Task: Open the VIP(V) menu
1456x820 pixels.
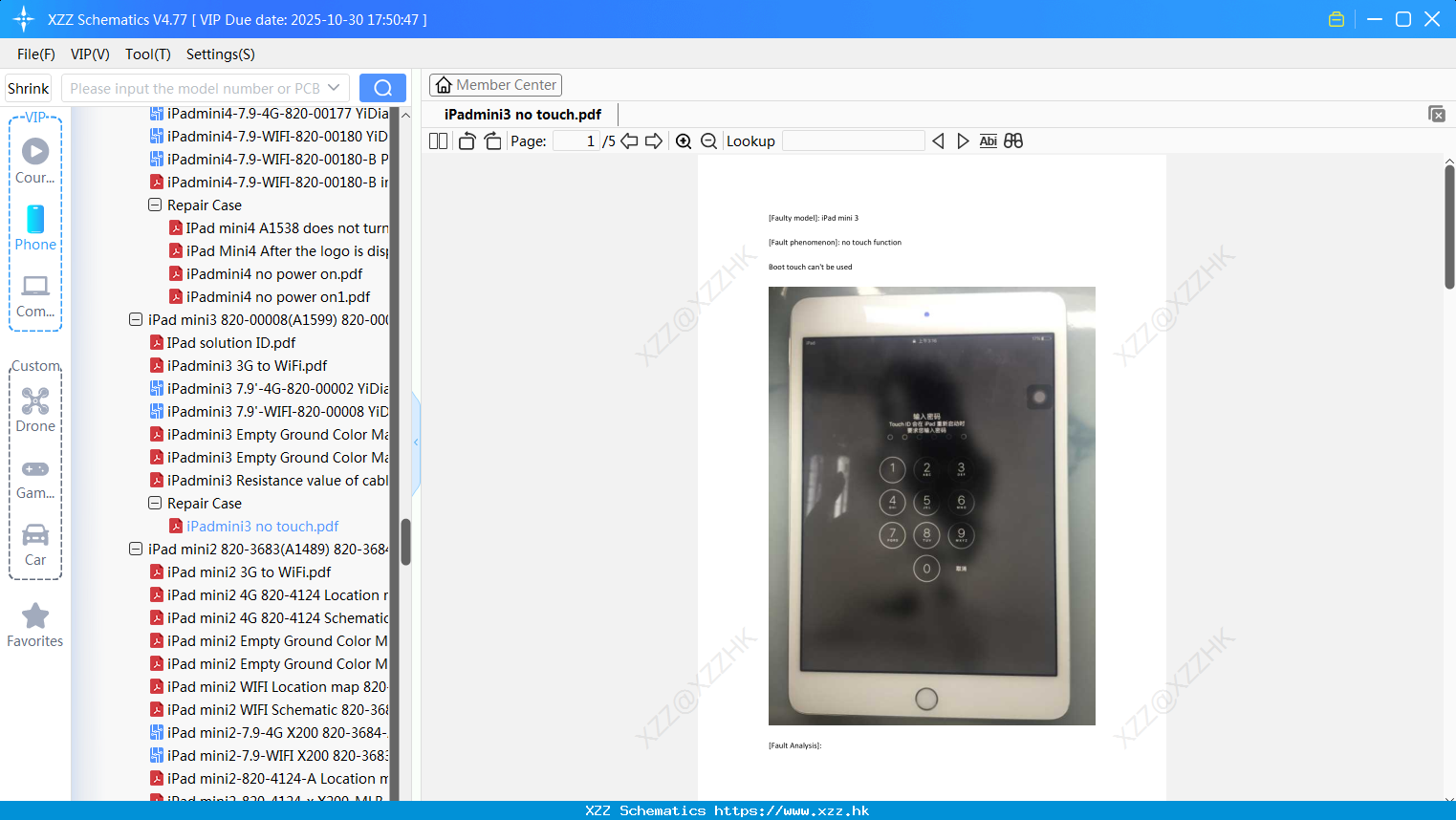Action: click(90, 54)
